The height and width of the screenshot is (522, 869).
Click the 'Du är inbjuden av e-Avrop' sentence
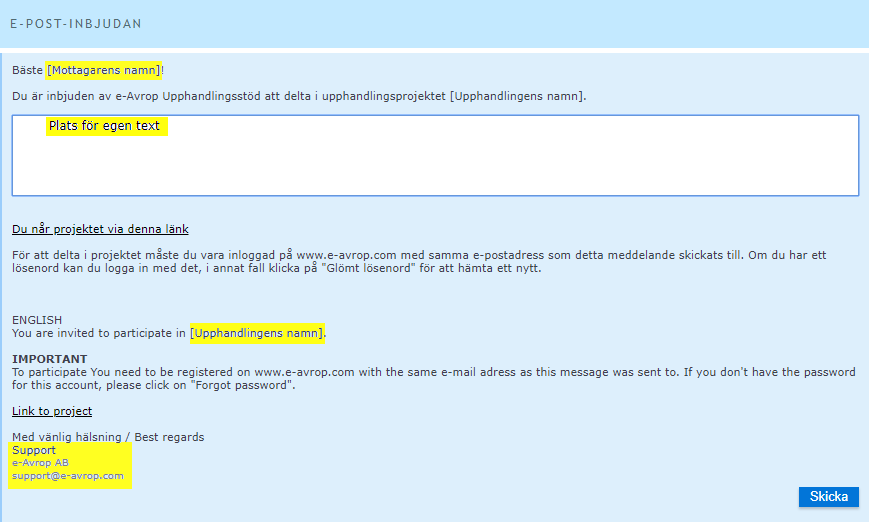pyautogui.click(x=299, y=96)
